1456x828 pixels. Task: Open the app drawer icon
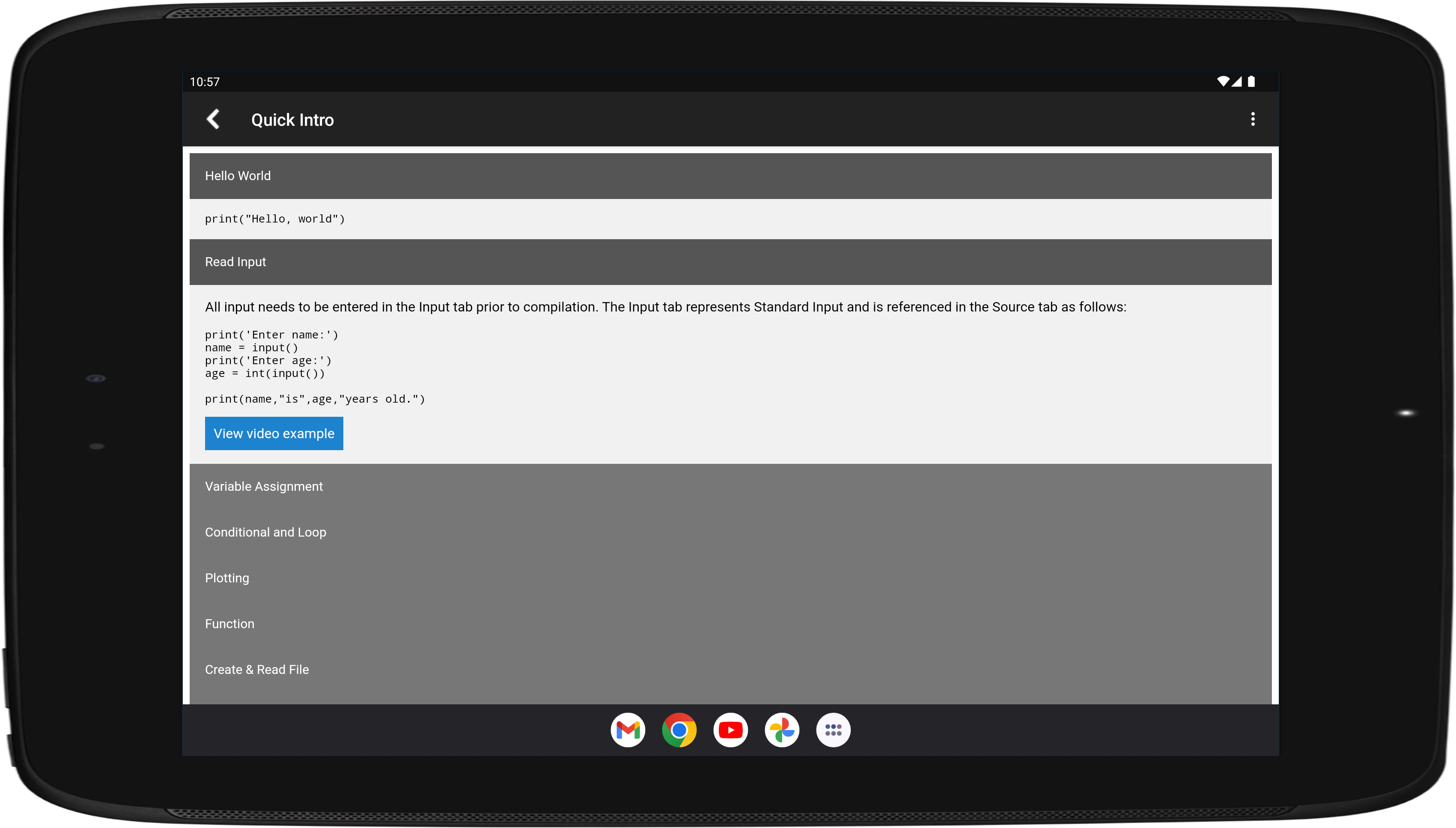pos(833,730)
